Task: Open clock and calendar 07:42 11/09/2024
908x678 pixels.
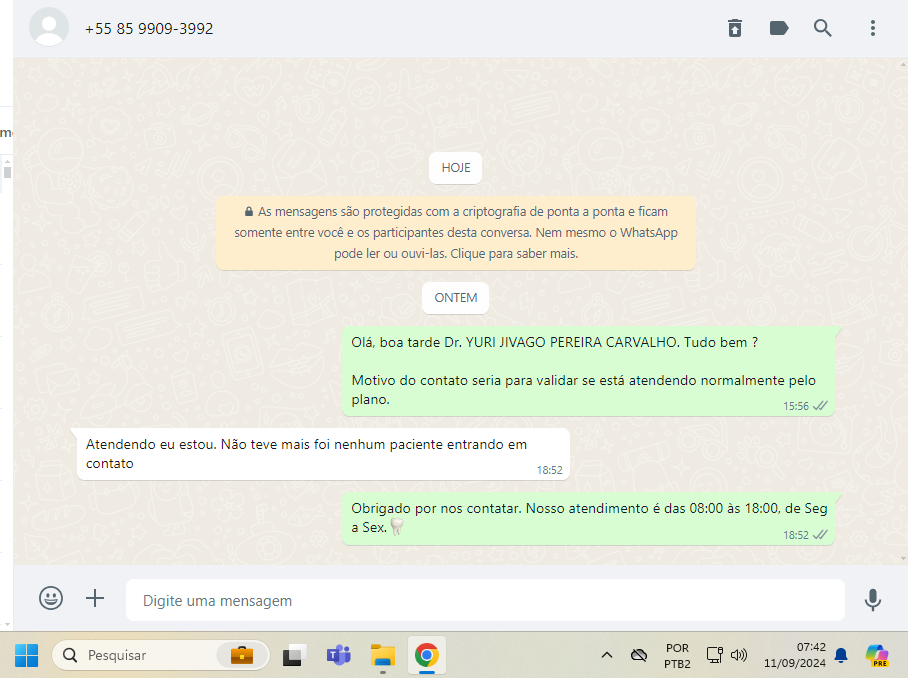Action: (x=794, y=655)
